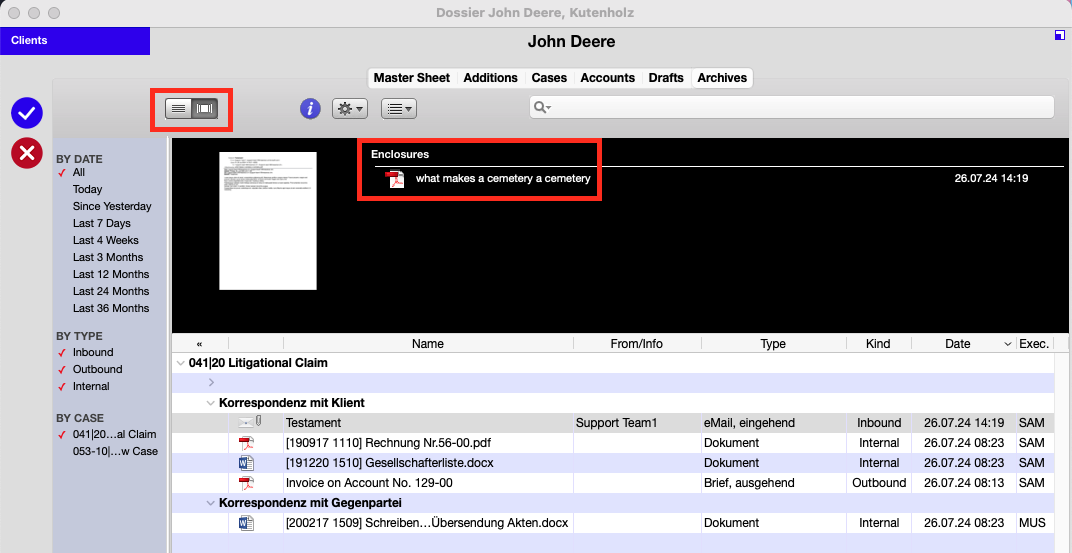
Task: Sort by the Name column
Action: point(428,344)
